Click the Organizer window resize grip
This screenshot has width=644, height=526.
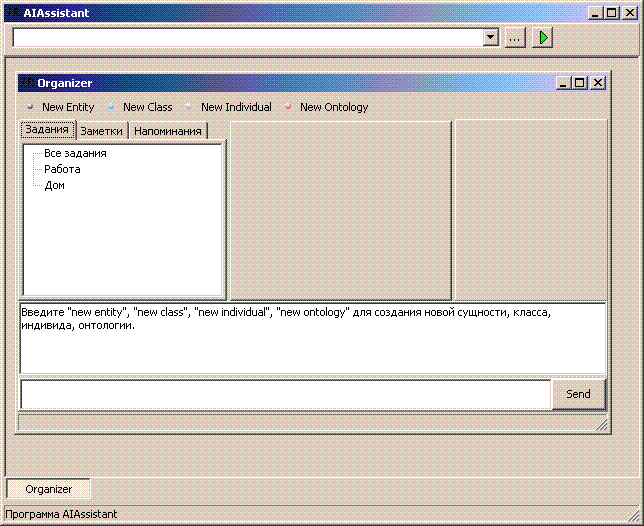click(x=602, y=426)
